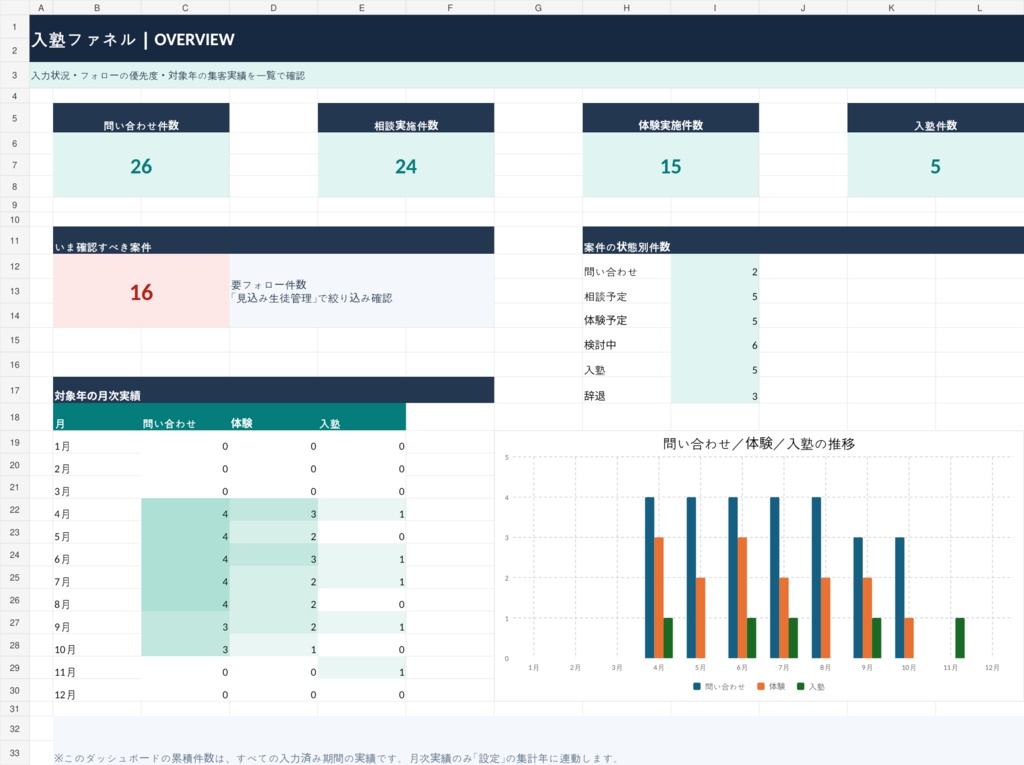Image resolution: width=1024 pixels, height=765 pixels.
Task: Click the 4月 問い合わせ value cell
Action: [x=185, y=510]
